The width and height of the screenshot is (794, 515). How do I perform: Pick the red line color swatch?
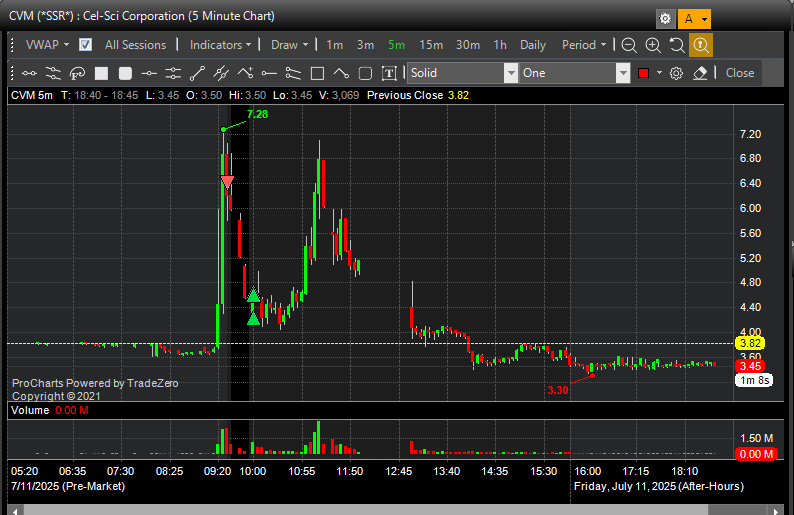coord(644,73)
